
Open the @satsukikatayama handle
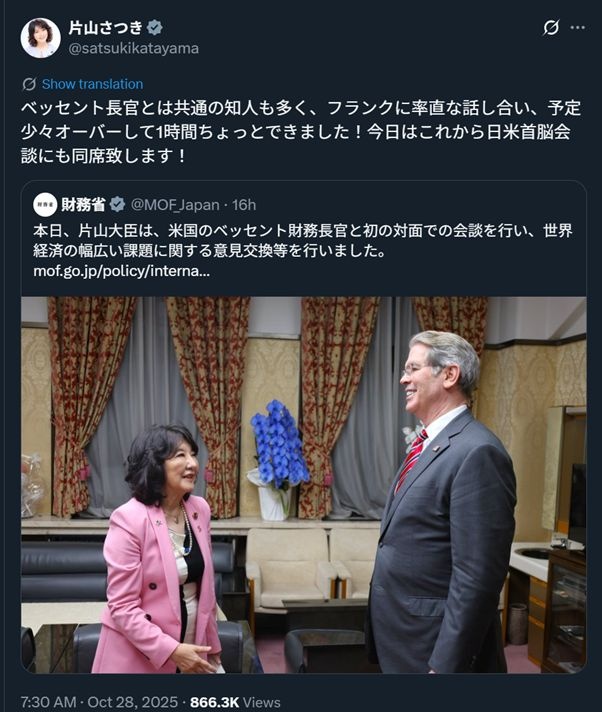(133, 48)
